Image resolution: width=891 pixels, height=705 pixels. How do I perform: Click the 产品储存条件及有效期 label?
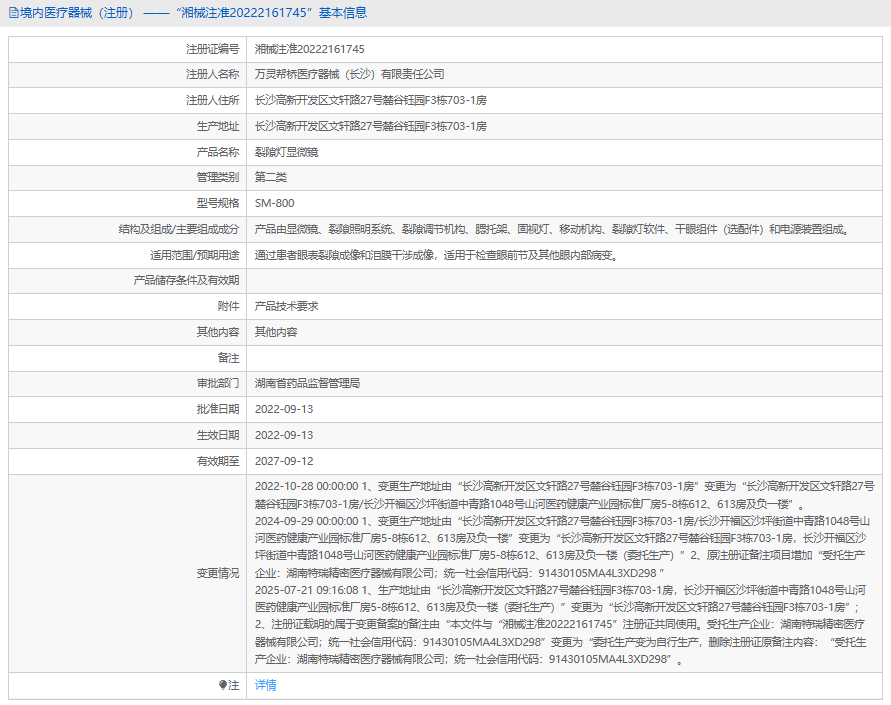coord(186,281)
